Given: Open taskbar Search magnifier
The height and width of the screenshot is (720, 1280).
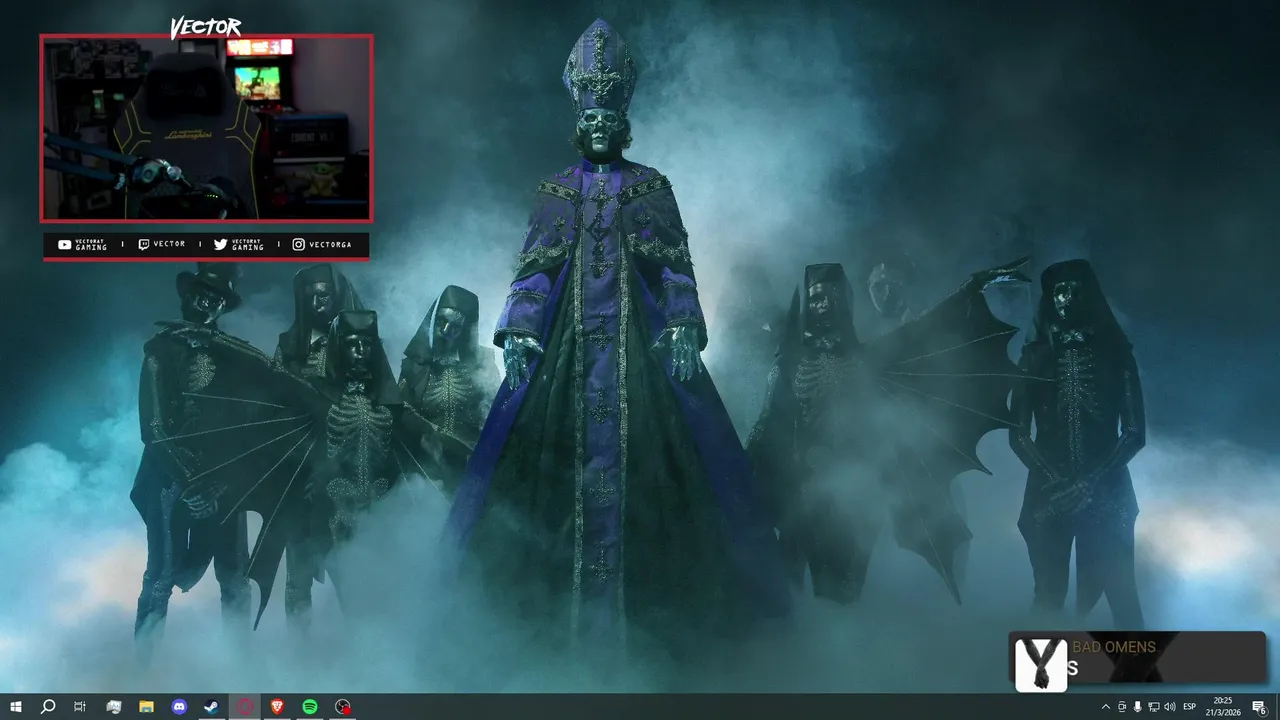Looking at the screenshot, I should [x=47, y=707].
